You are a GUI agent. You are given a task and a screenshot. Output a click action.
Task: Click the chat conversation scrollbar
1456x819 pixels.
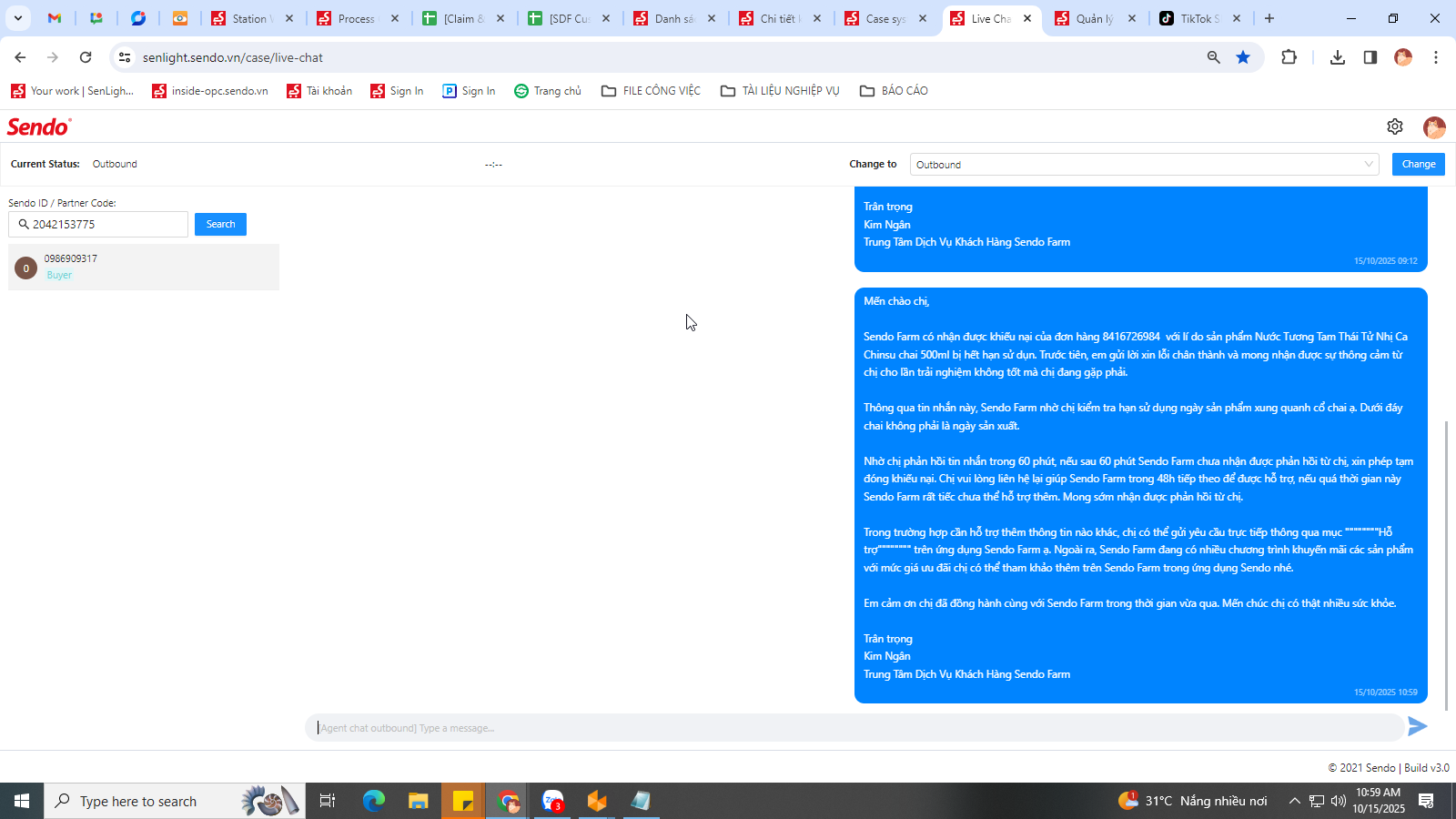pos(1446,564)
